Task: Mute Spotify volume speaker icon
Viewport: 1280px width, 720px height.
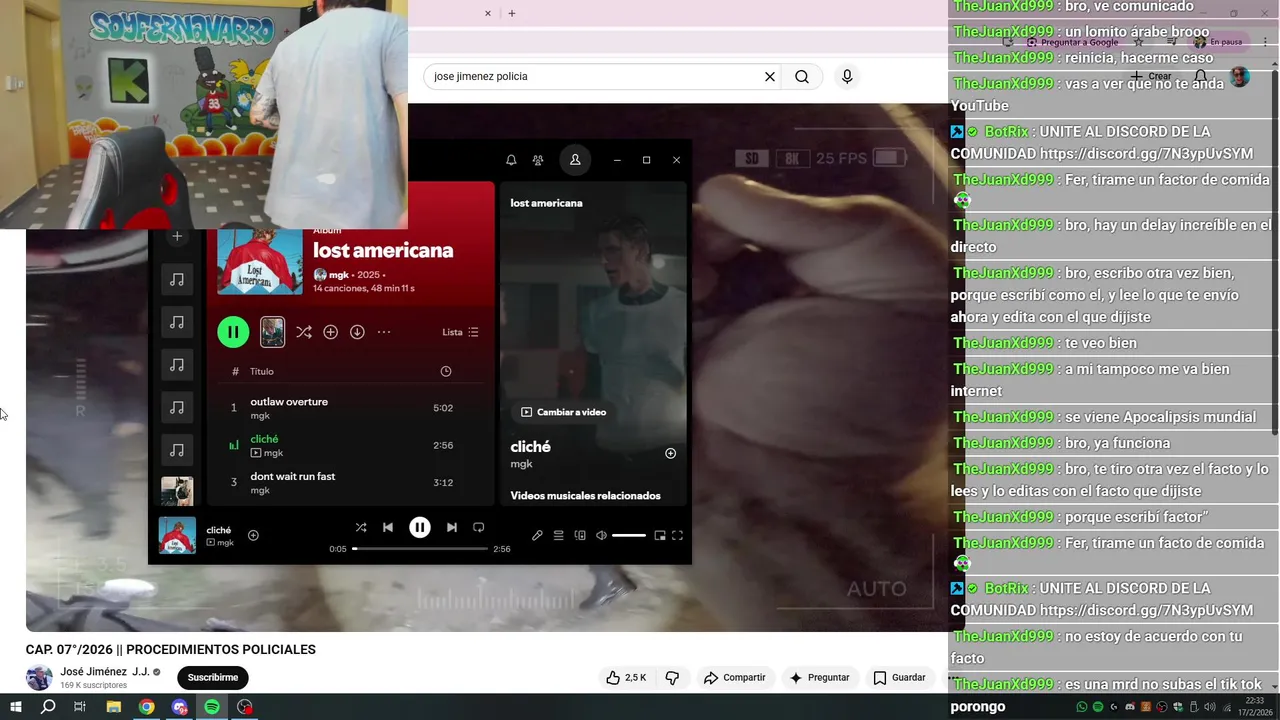Action: 601,536
